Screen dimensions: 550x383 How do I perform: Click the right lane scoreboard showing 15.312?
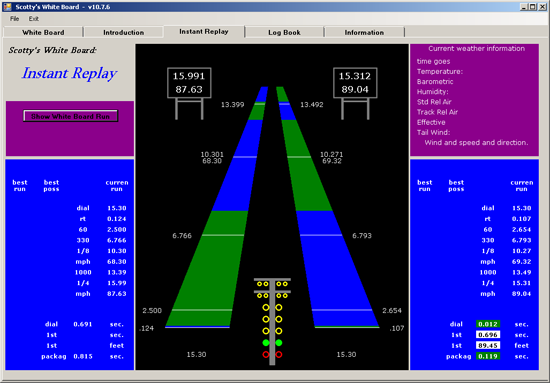[x=355, y=83]
